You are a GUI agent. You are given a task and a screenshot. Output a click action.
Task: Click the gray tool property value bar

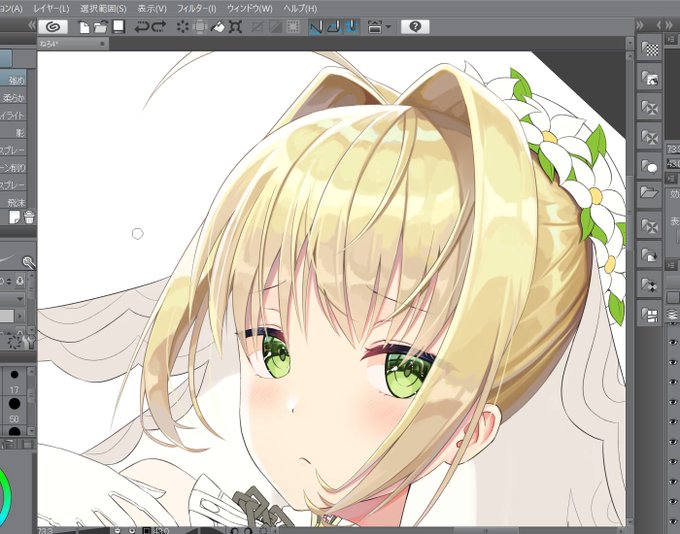pos(7,316)
